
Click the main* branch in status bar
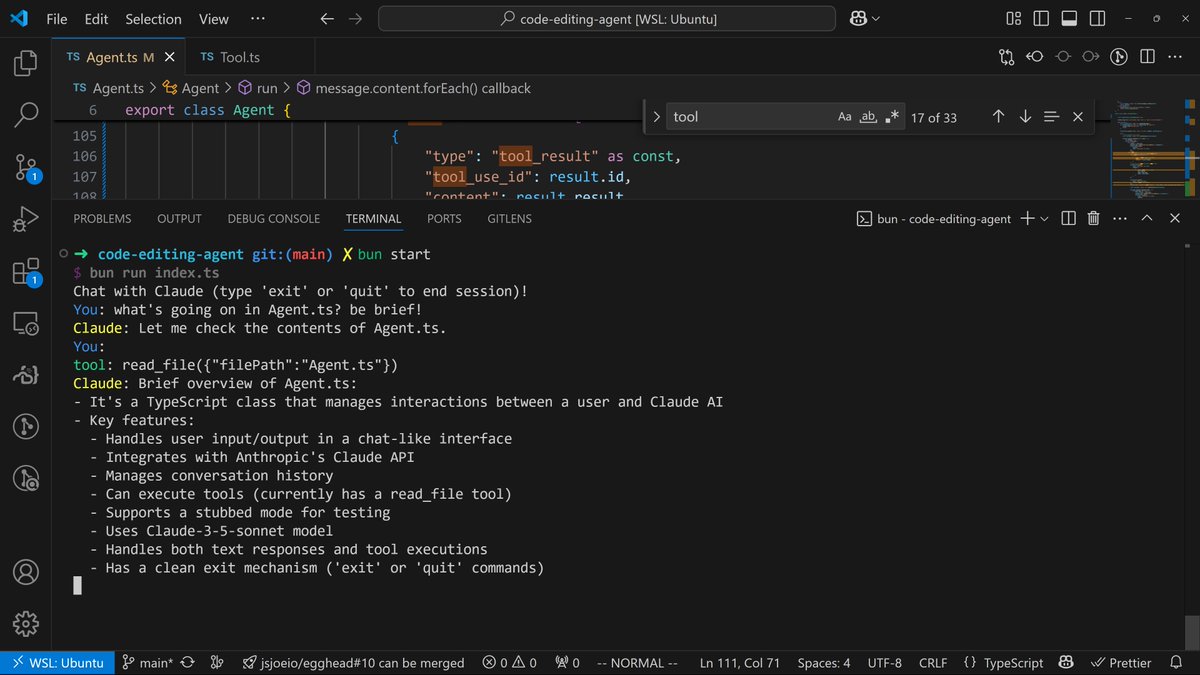(146, 662)
